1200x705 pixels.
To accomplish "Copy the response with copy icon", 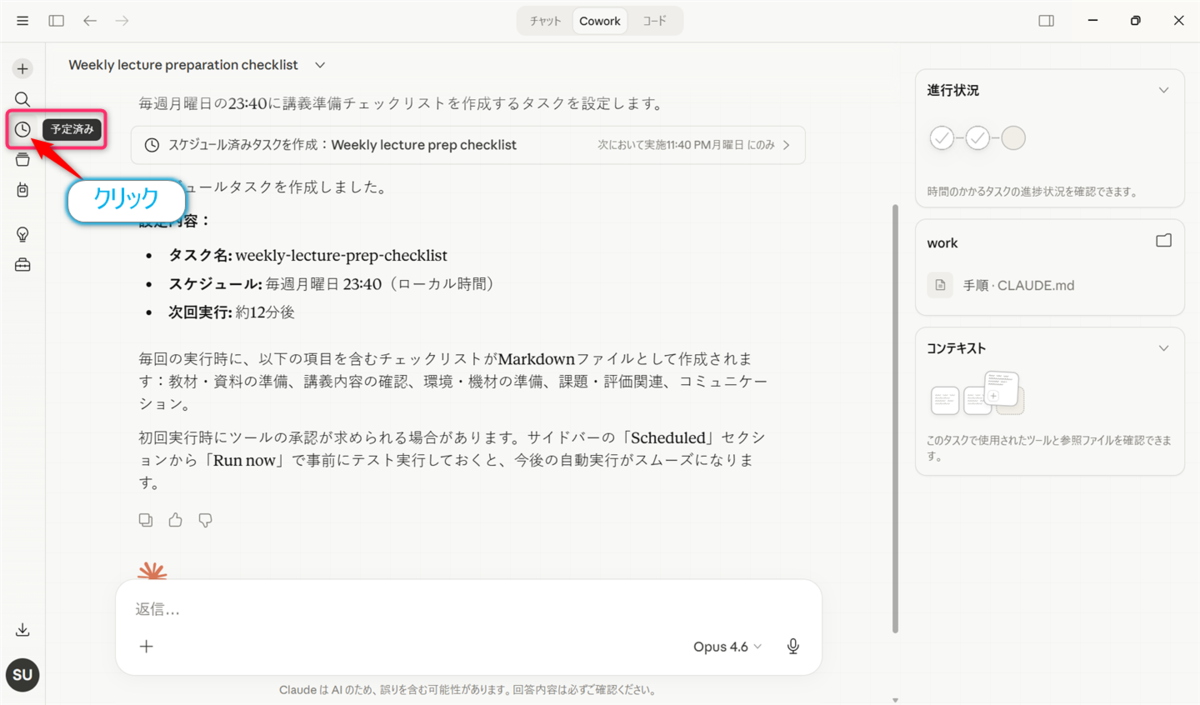I will click(146, 520).
